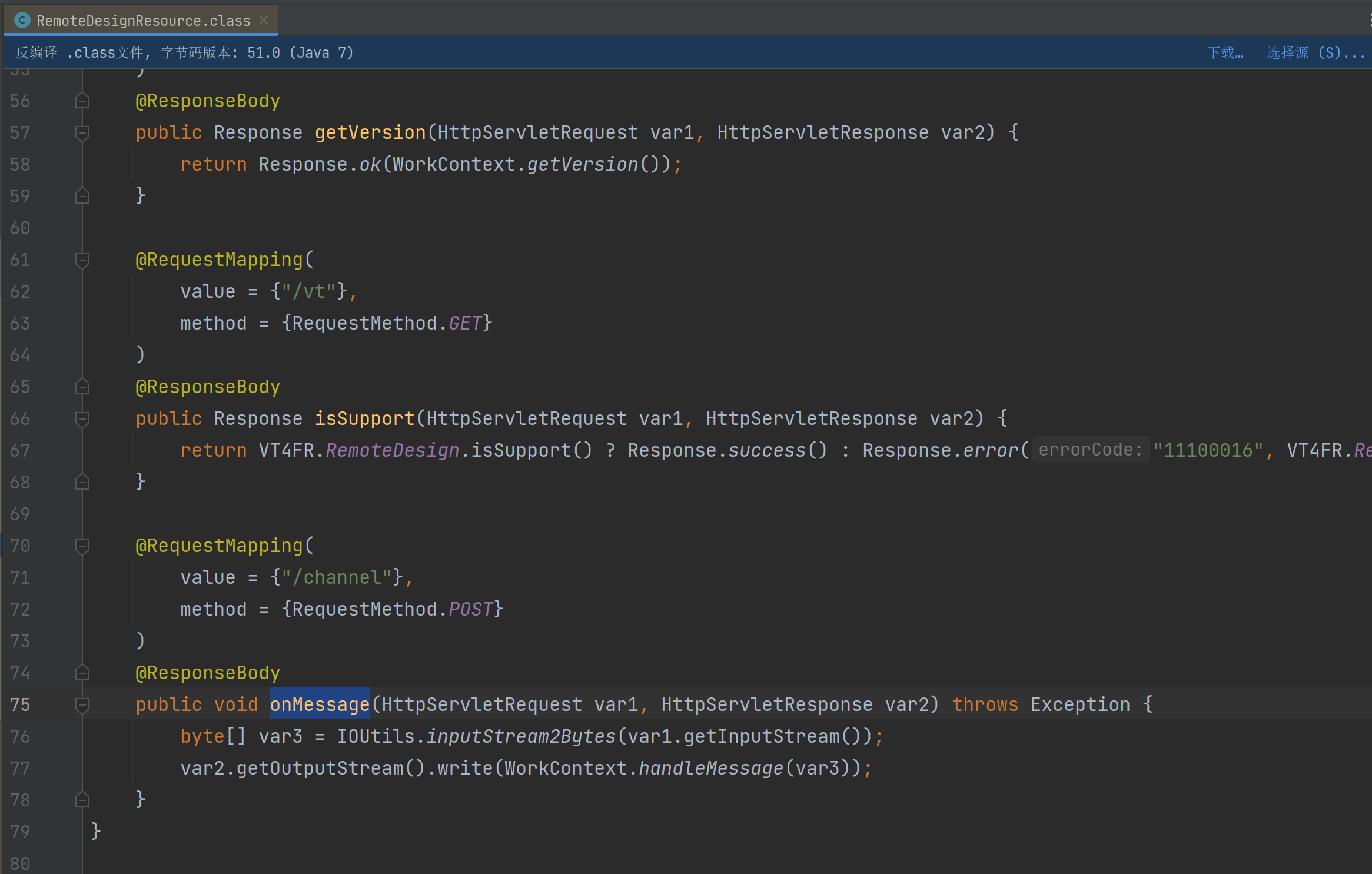Click the fold marker beside @ResponseBody line 56
1372x874 pixels.
click(x=82, y=101)
